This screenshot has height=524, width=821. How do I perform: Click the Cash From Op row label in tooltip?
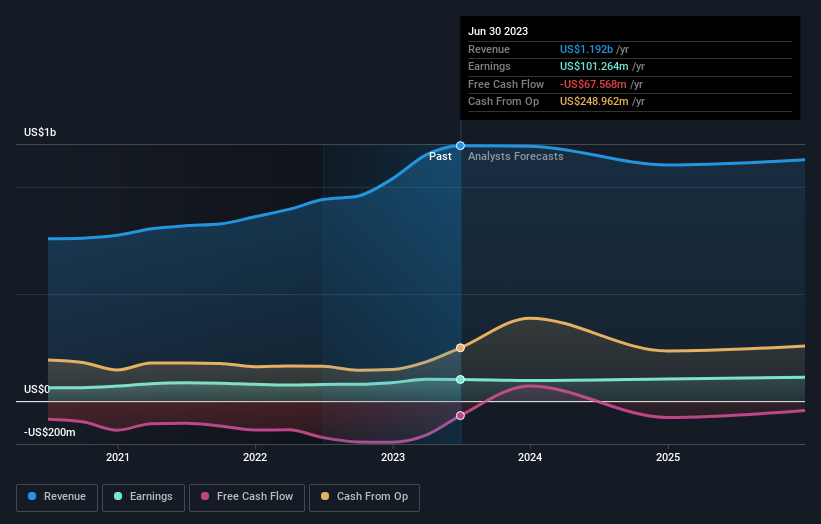point(503,102)
